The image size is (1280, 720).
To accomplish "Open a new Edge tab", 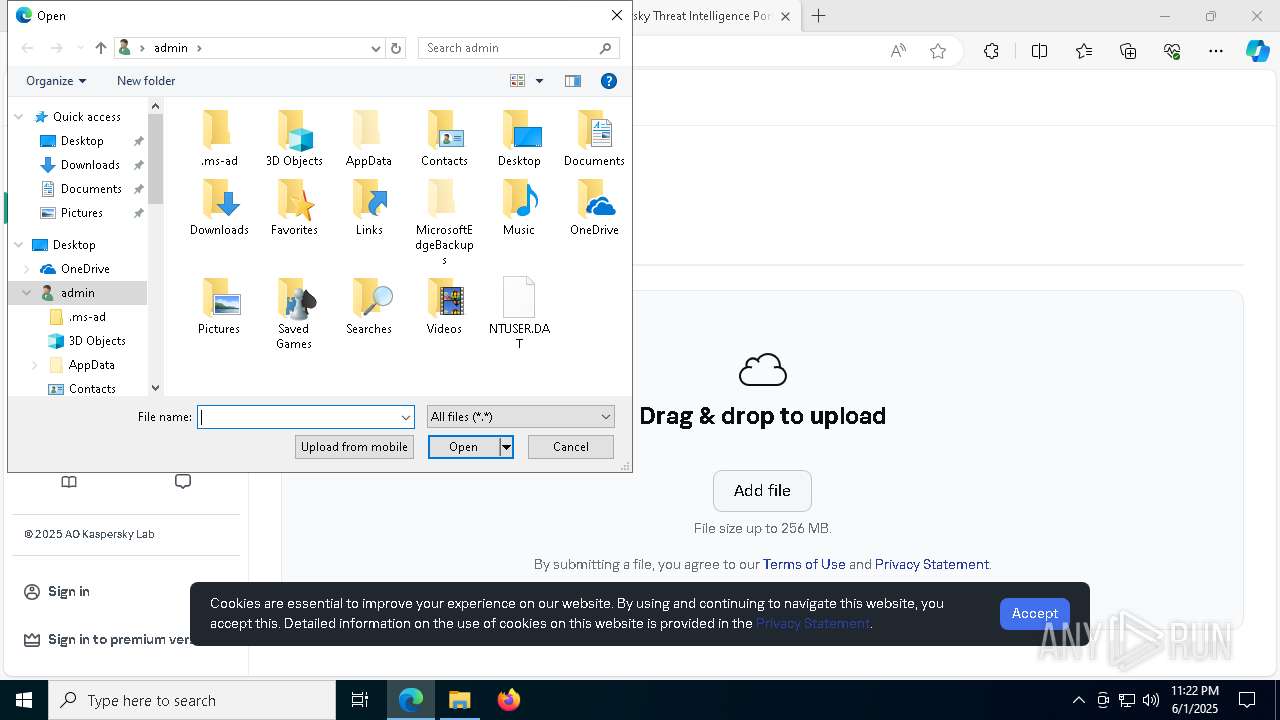I will point(818,16).
